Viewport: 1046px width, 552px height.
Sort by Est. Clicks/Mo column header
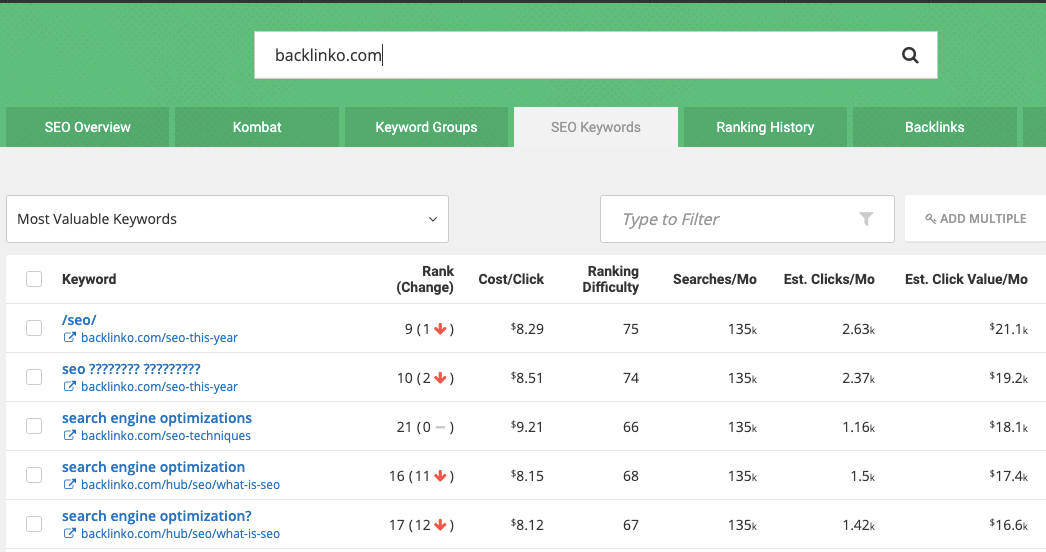click(x=829, y=279)
